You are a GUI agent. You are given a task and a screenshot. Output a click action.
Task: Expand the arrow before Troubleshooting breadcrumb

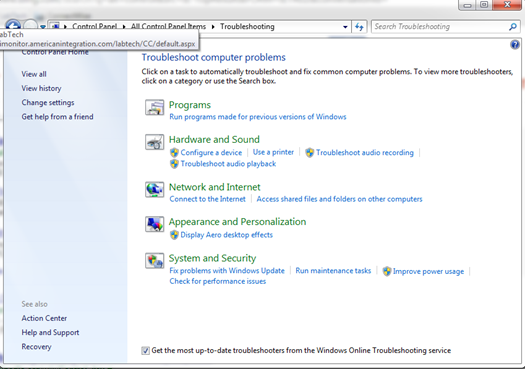click(213, 26)
